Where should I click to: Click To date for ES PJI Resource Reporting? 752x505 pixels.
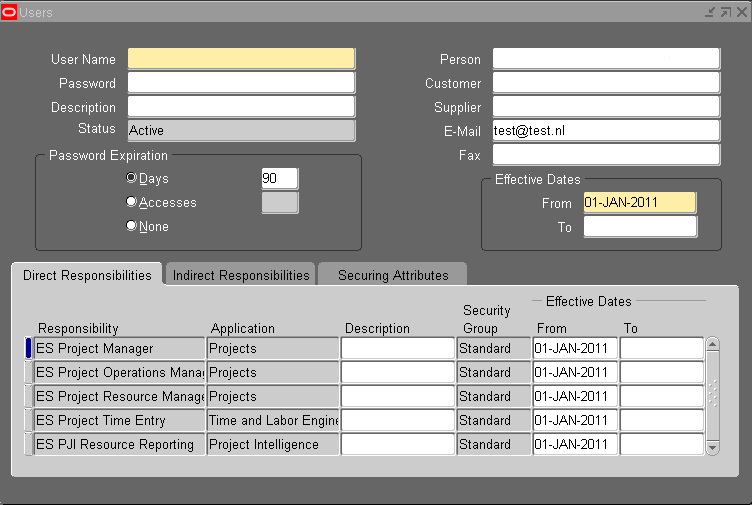coord(662,444)
